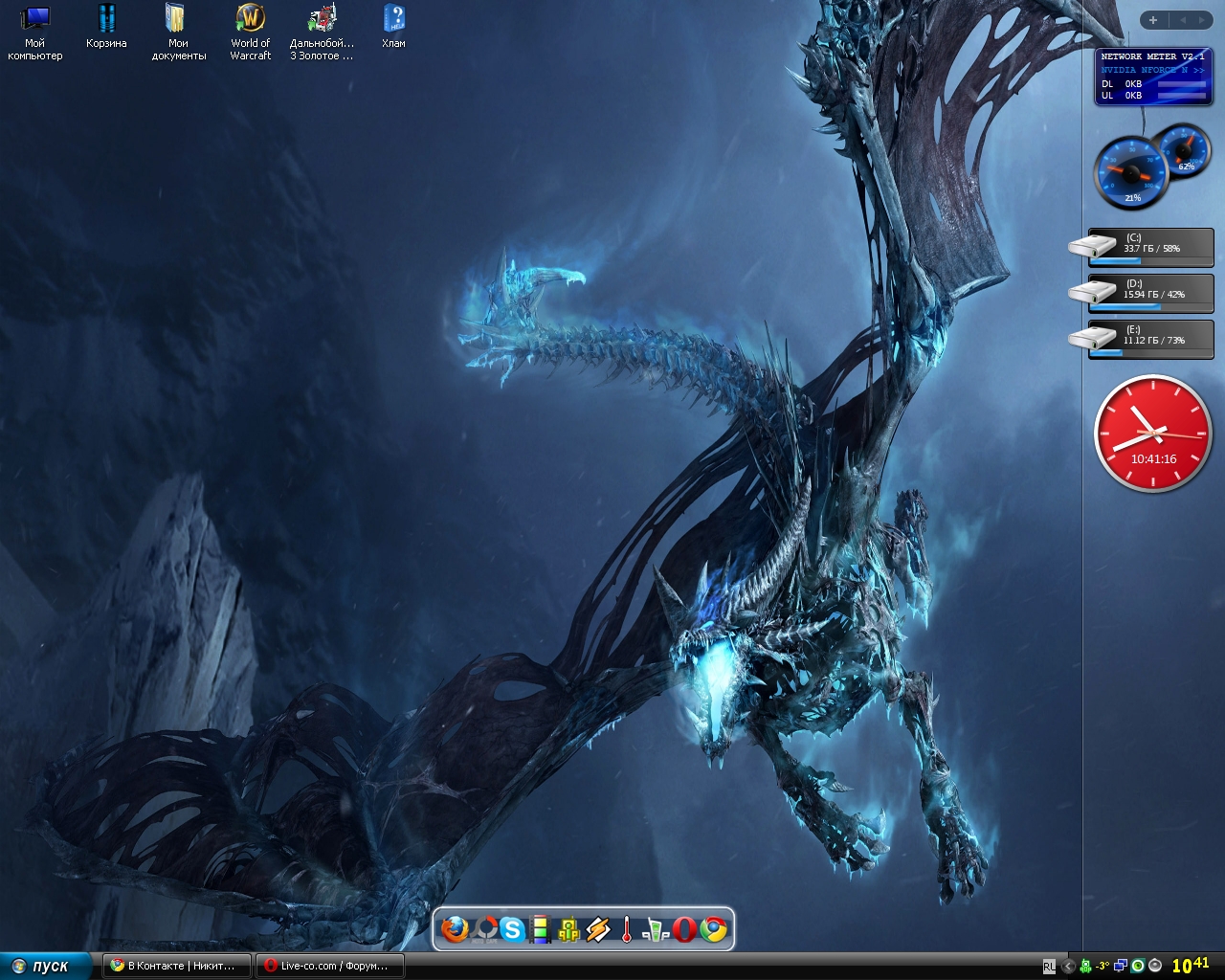Click the C: drive usage bar gadget
1225x980 pixels.
click(1149, 247)
